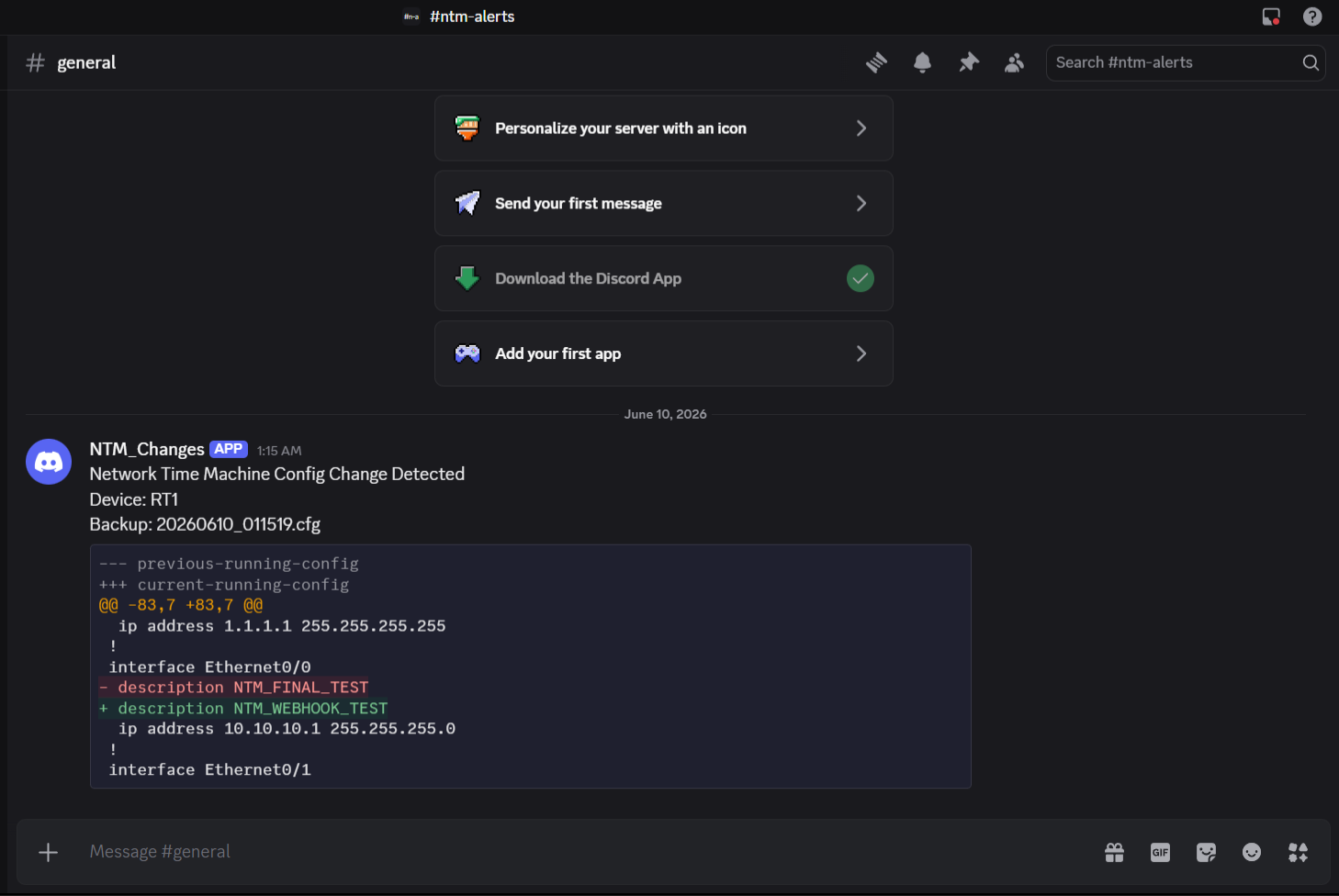
Task: Click chevron on Add your first app
Action: point(861,353)
